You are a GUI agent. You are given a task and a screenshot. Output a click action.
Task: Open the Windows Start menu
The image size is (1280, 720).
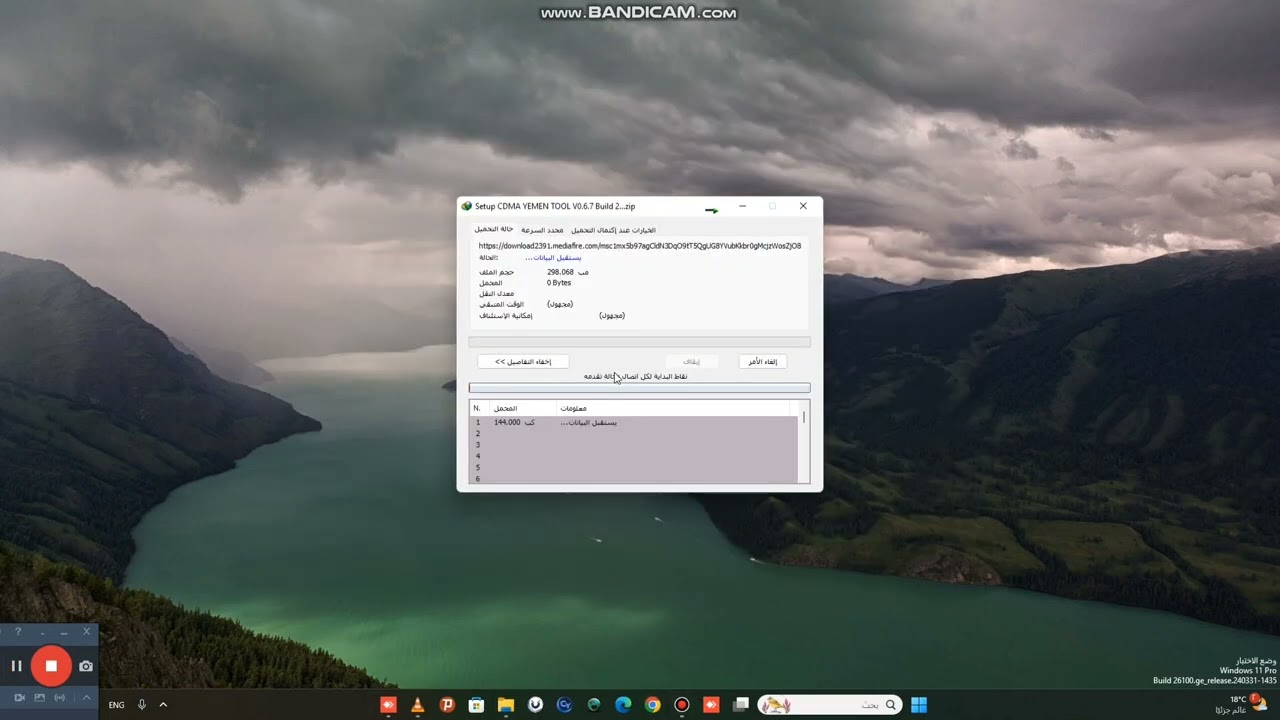point(919,705)
